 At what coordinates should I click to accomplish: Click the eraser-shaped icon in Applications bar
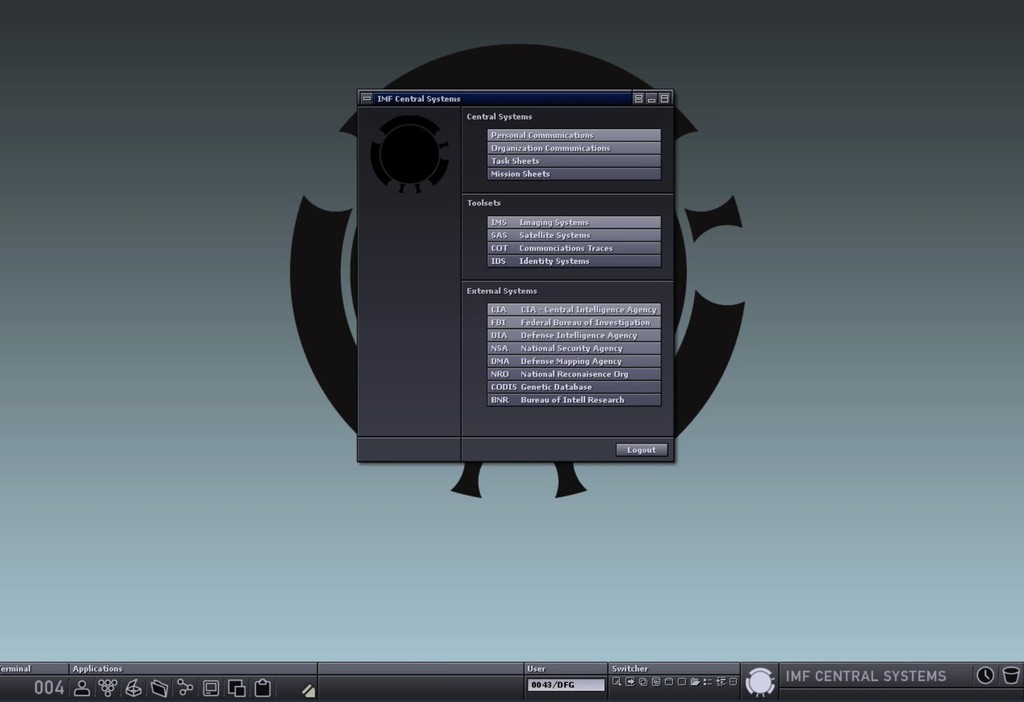click(308, 690)
